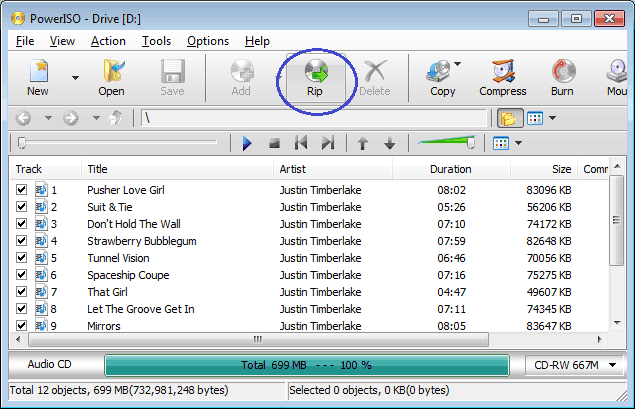Move the track down in list

(390, 143)
